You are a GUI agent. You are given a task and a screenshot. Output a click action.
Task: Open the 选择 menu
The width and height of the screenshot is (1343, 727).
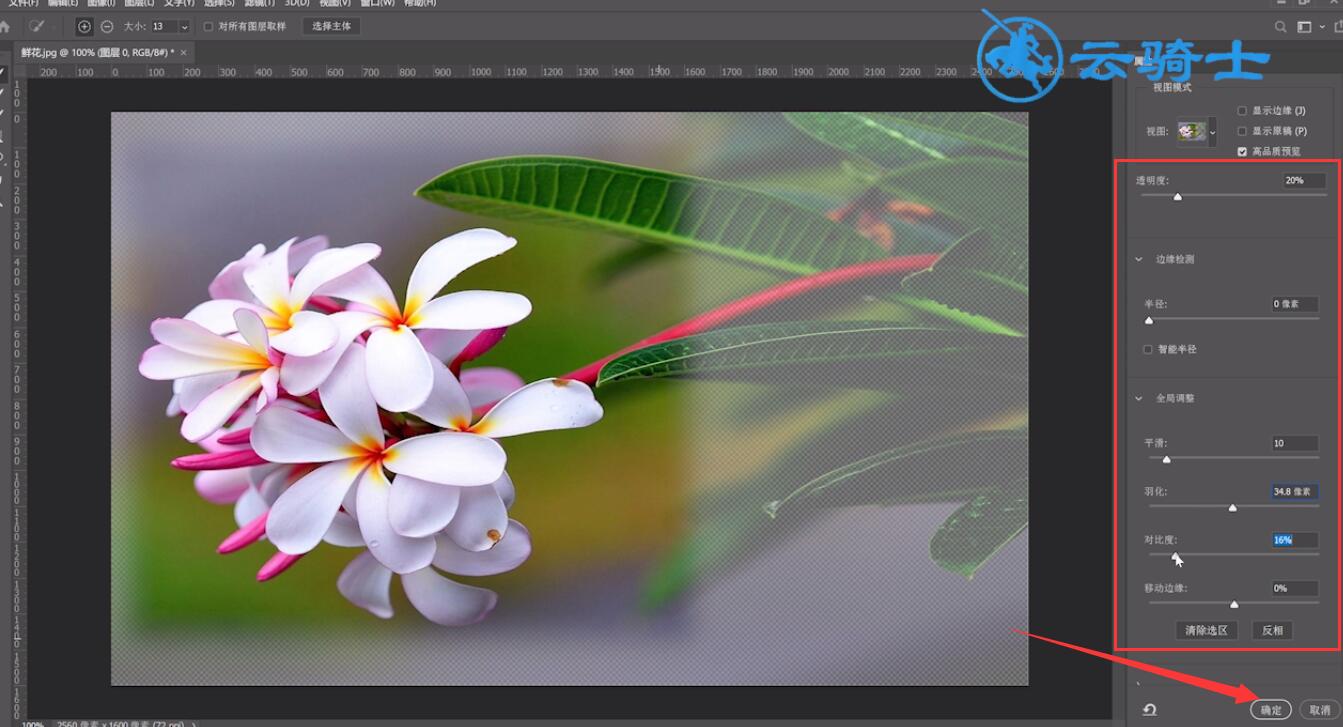tap(219, 3)
